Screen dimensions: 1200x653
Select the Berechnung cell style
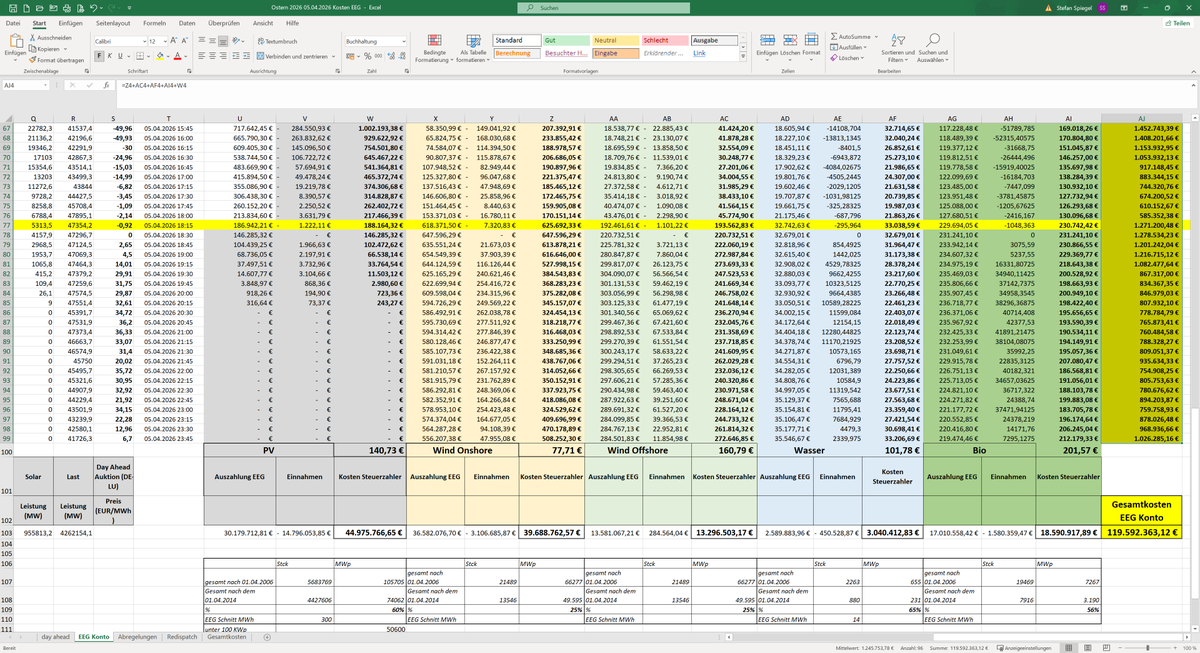[x=518, y=52]
